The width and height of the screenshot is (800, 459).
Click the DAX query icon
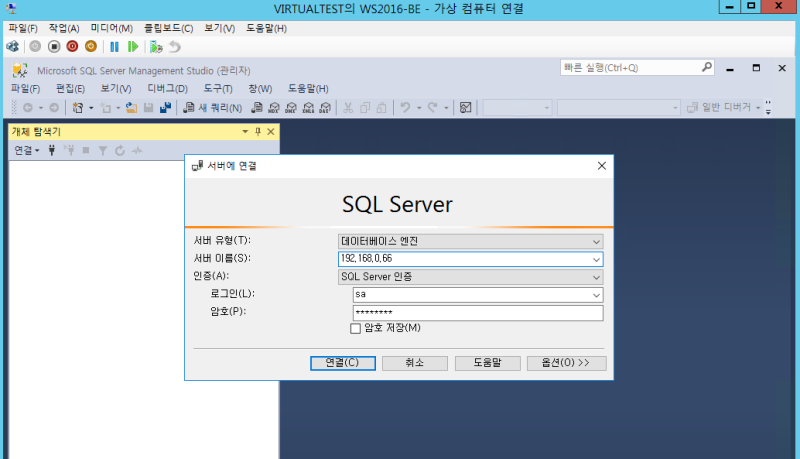click(325, 108)
